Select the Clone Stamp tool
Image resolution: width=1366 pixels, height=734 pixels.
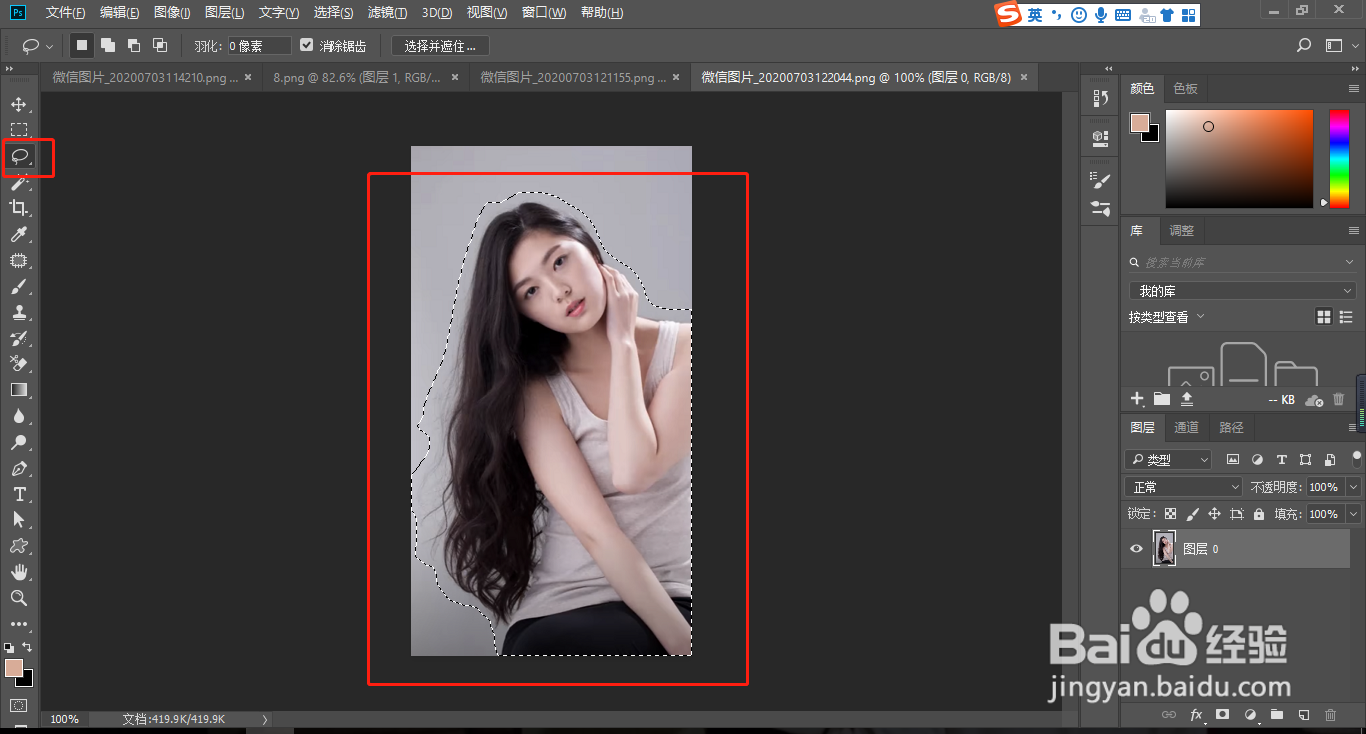click(x=18, y=312)
